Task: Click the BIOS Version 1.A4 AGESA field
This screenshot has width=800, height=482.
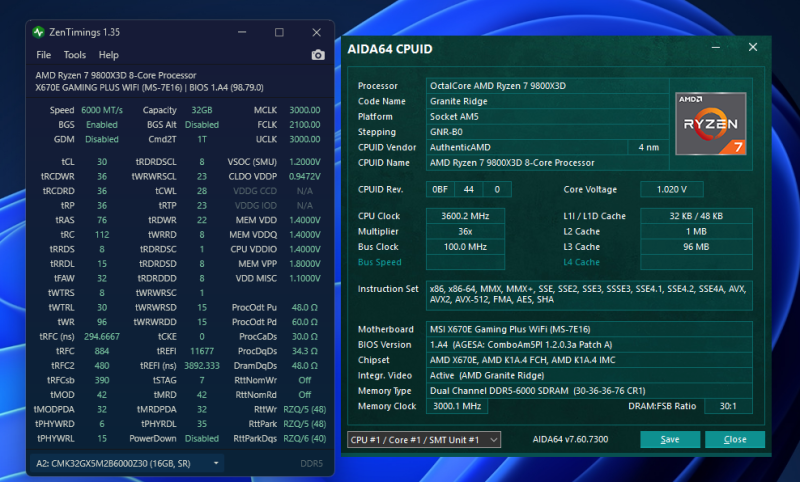Action: click(x=589, y=345)
